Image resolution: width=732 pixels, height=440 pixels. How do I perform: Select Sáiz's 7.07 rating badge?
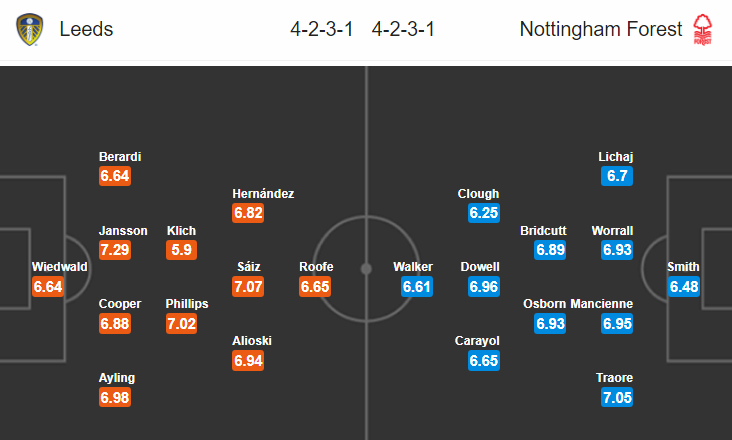[248, 286]
